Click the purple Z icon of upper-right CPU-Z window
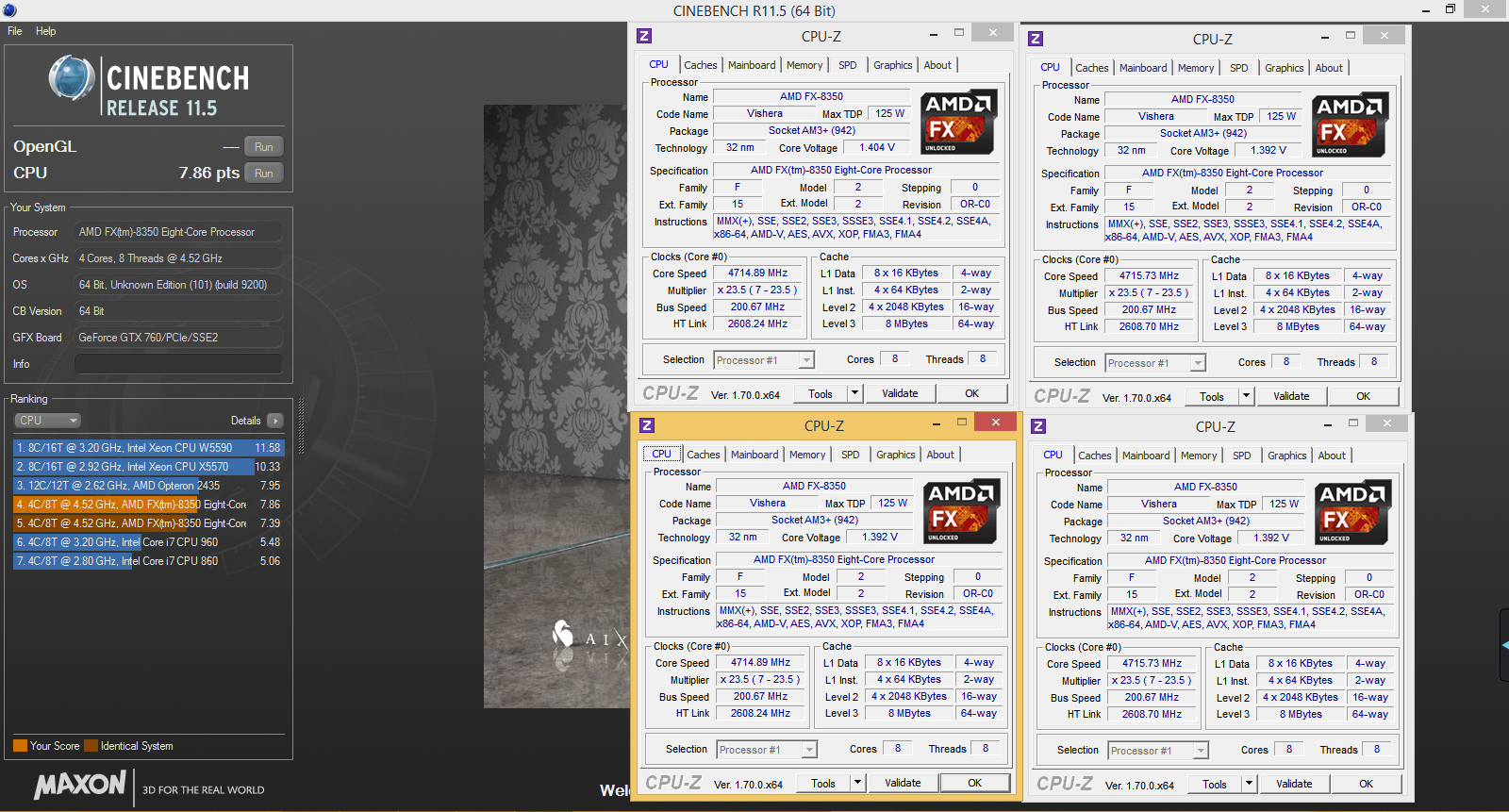Viewport: 1509px width, 812px height. pyautogui.click(x=1036, y=39)
